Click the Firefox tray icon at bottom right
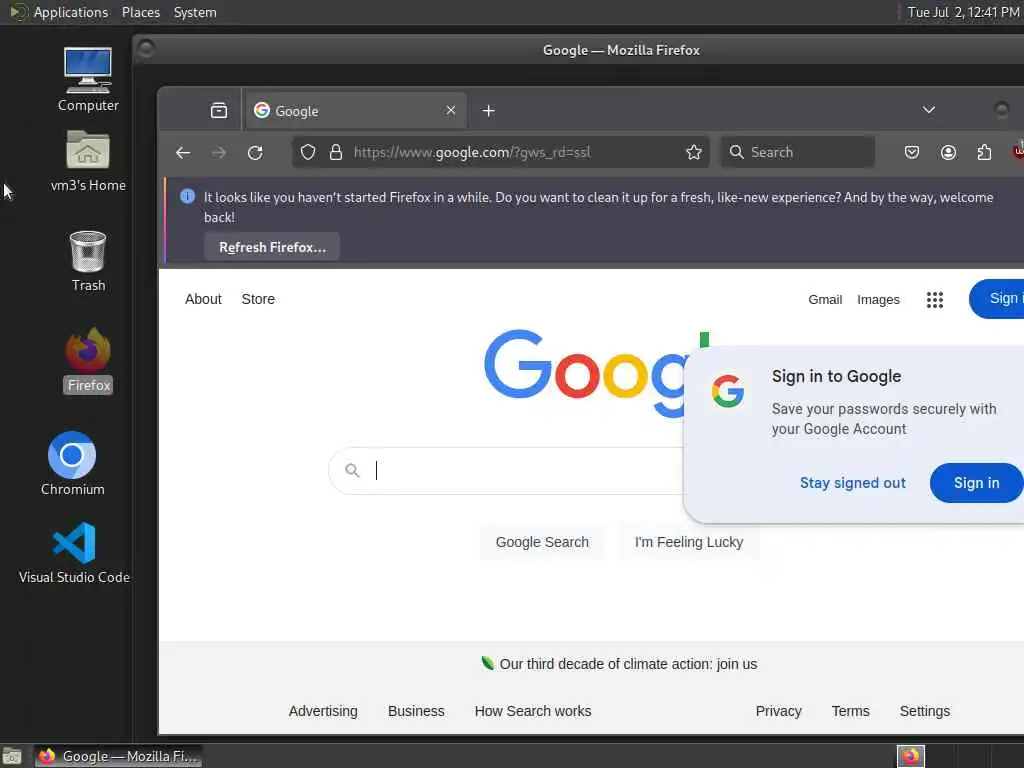 point(910,756)
